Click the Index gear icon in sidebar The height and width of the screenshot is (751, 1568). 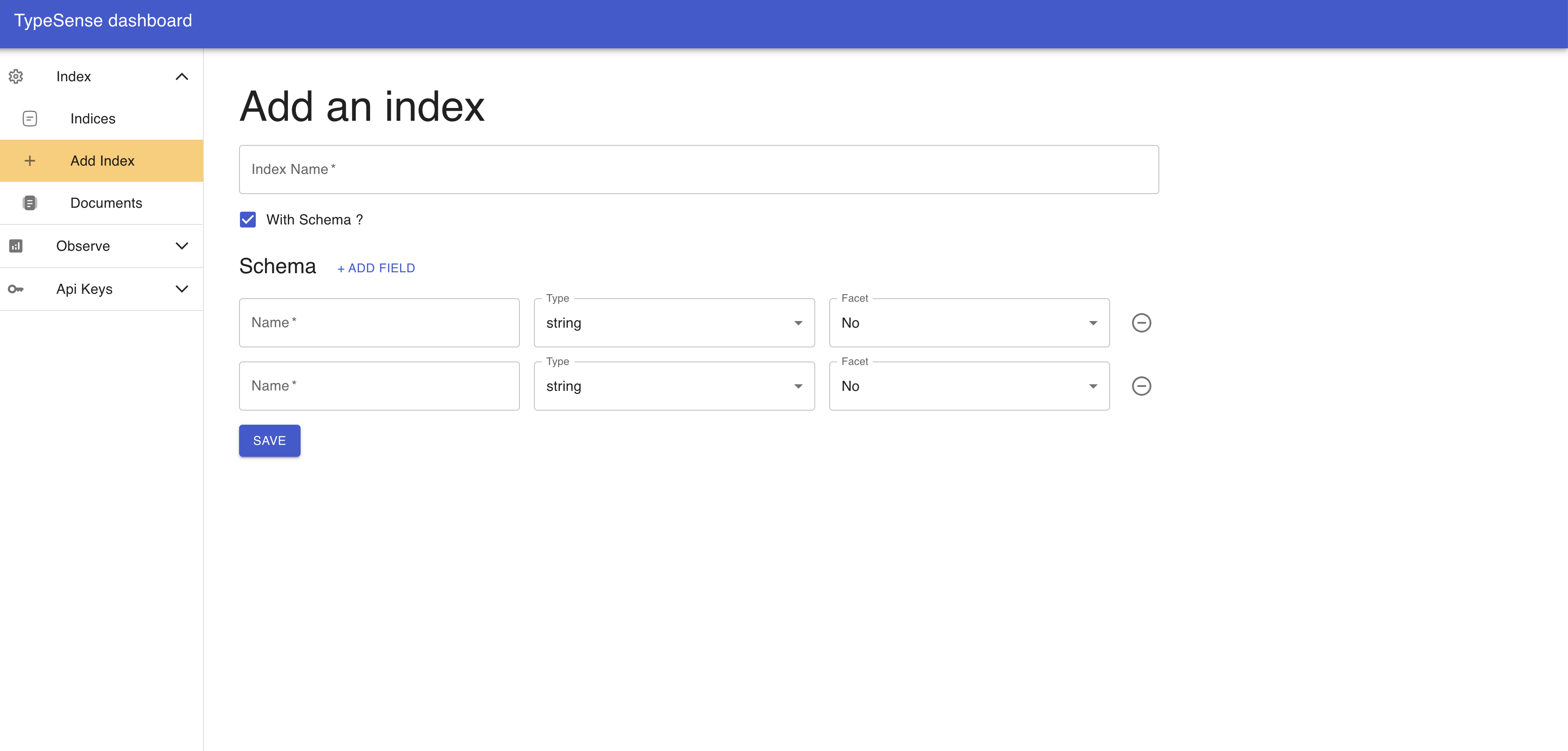16,76
